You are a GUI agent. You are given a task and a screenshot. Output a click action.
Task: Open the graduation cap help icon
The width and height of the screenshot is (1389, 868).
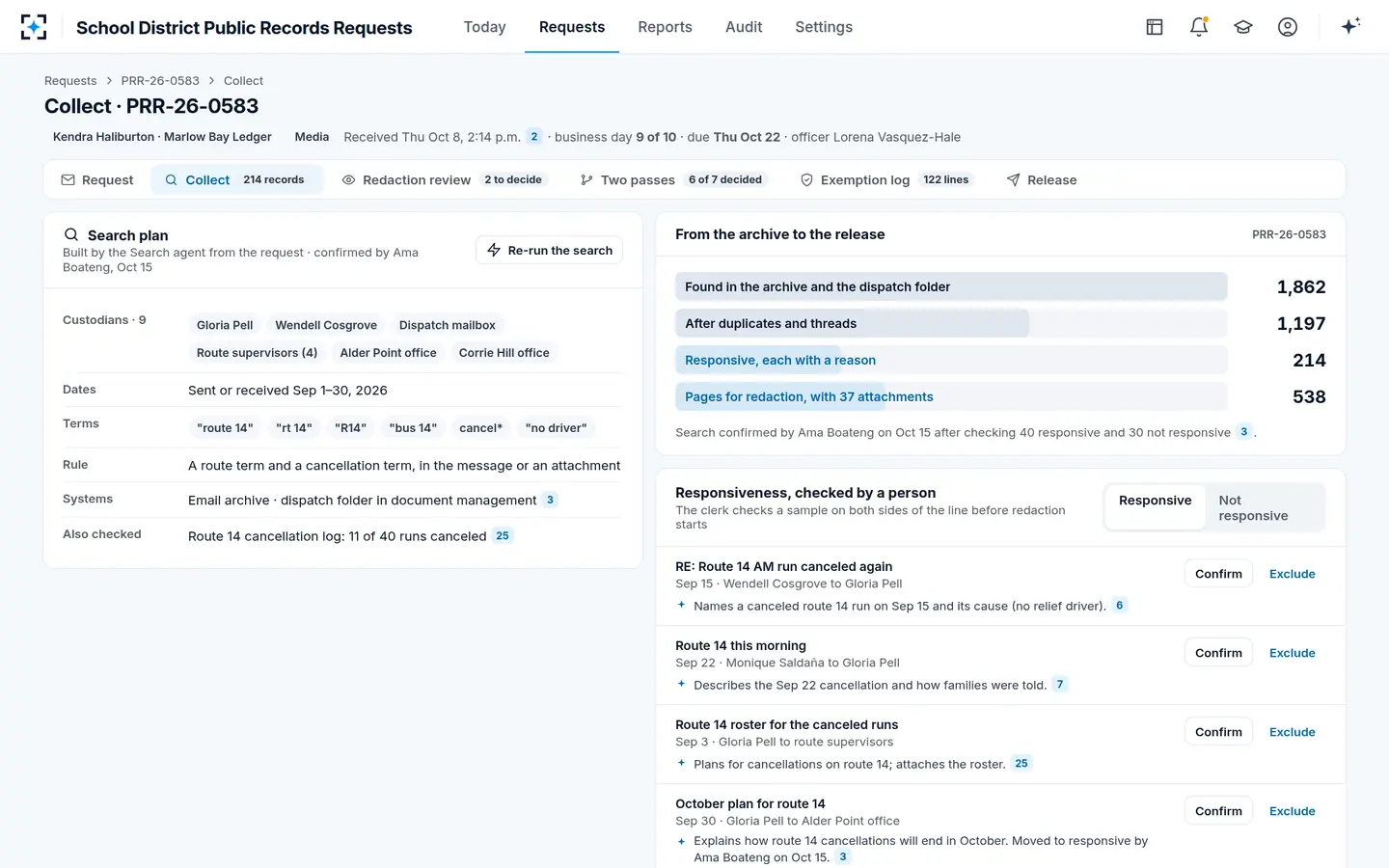(x=1243, y=27)
